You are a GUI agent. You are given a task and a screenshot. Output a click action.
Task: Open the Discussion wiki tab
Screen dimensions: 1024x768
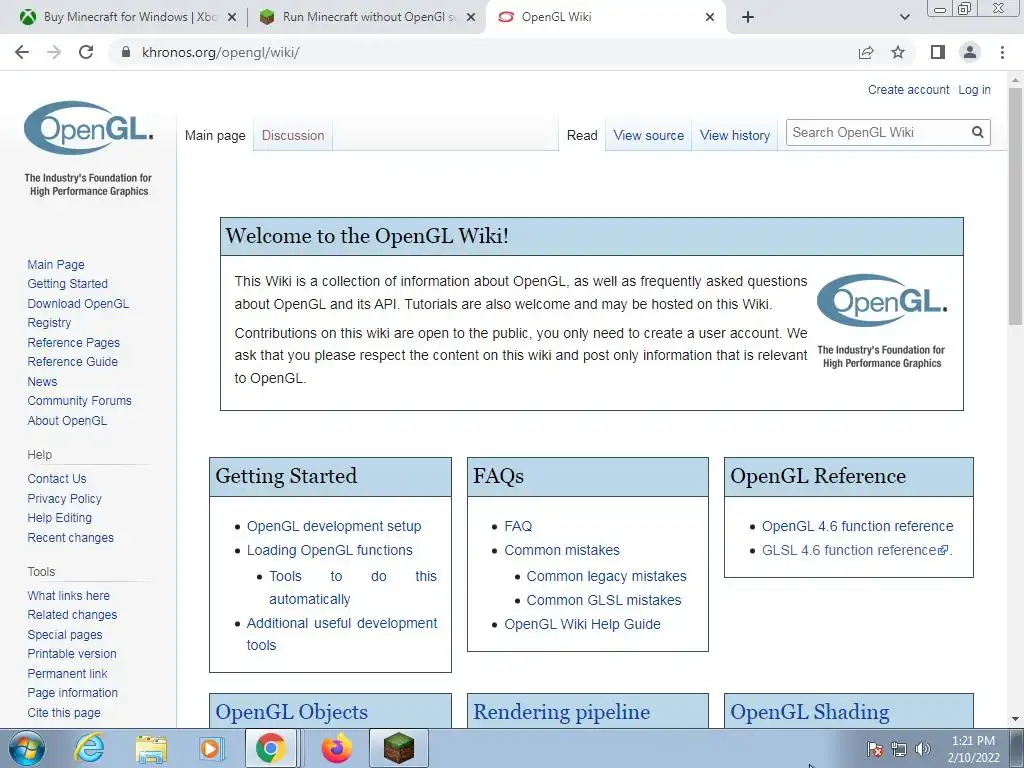pyautogui.click(x=293, y=135)
